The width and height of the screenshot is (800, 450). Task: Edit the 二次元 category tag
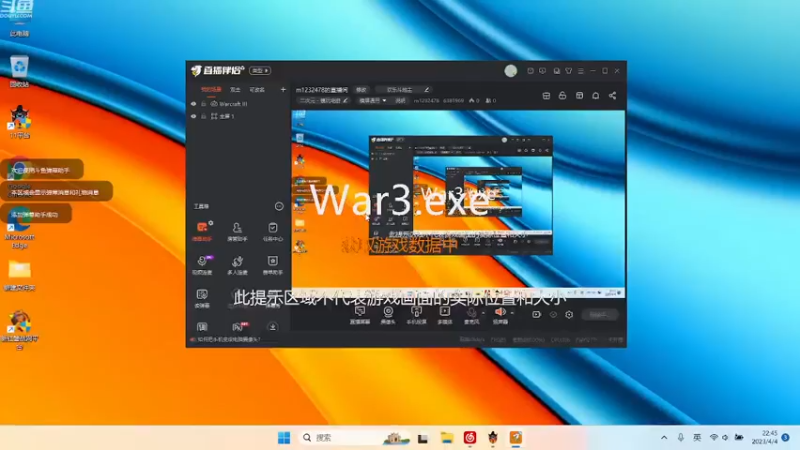click(323, 101)
